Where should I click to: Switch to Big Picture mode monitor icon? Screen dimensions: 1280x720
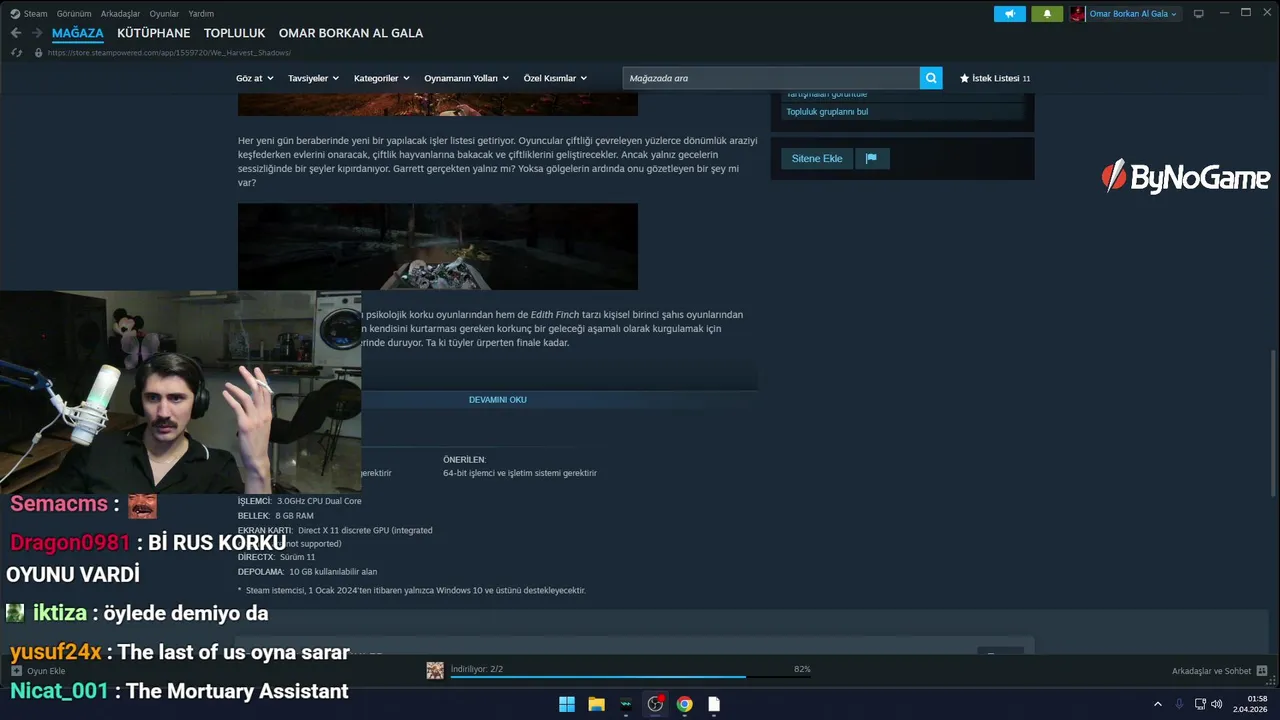1198,14
